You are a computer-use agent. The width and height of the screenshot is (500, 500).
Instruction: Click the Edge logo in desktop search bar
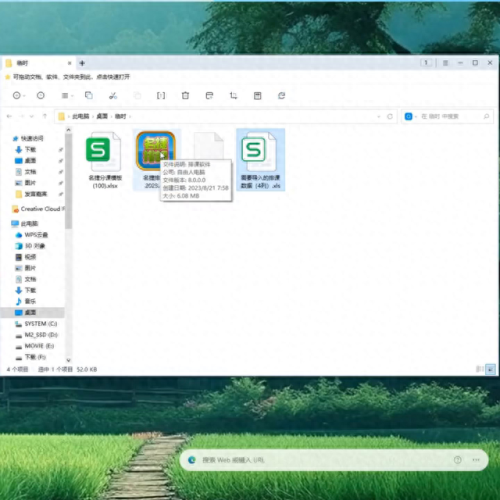click(192, 460)
